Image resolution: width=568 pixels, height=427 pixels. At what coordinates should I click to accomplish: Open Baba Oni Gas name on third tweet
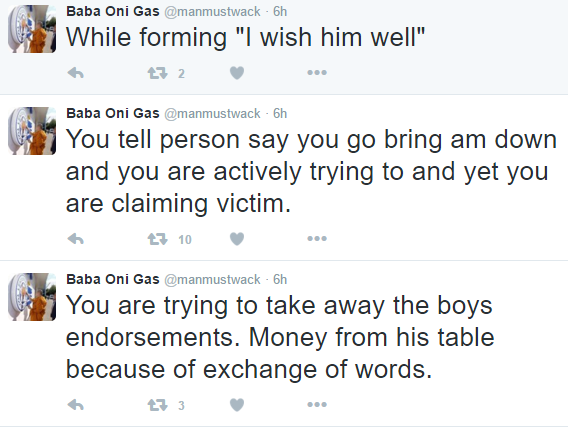point(113,280)
